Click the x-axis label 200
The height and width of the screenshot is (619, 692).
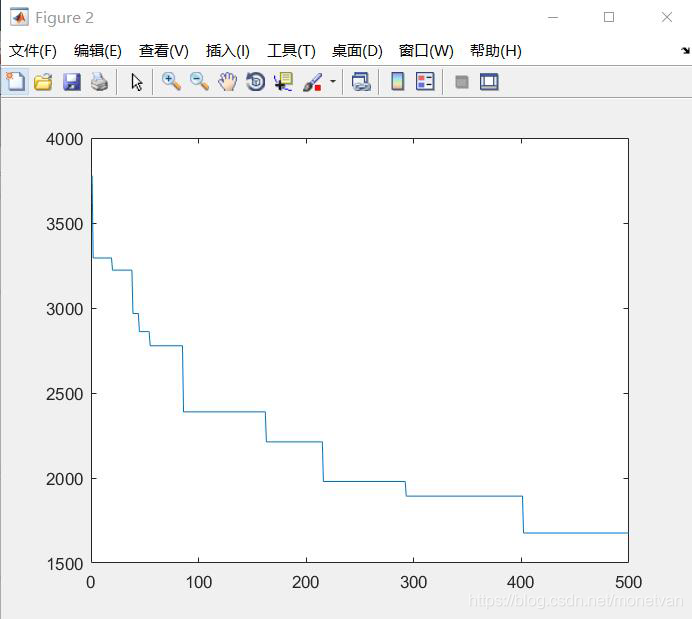[x=305, y=582]
